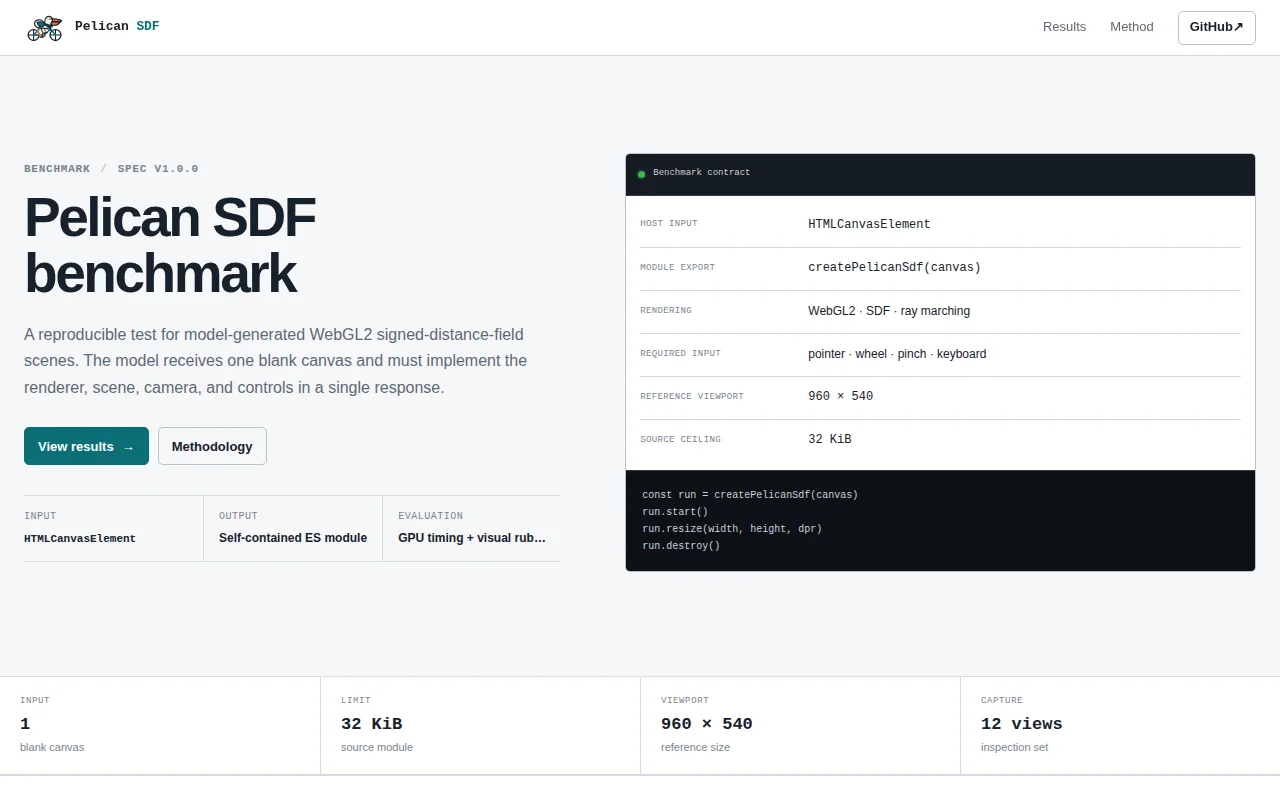
Task: Select the HOST INPUT row label
Action: tap(669, 224)
